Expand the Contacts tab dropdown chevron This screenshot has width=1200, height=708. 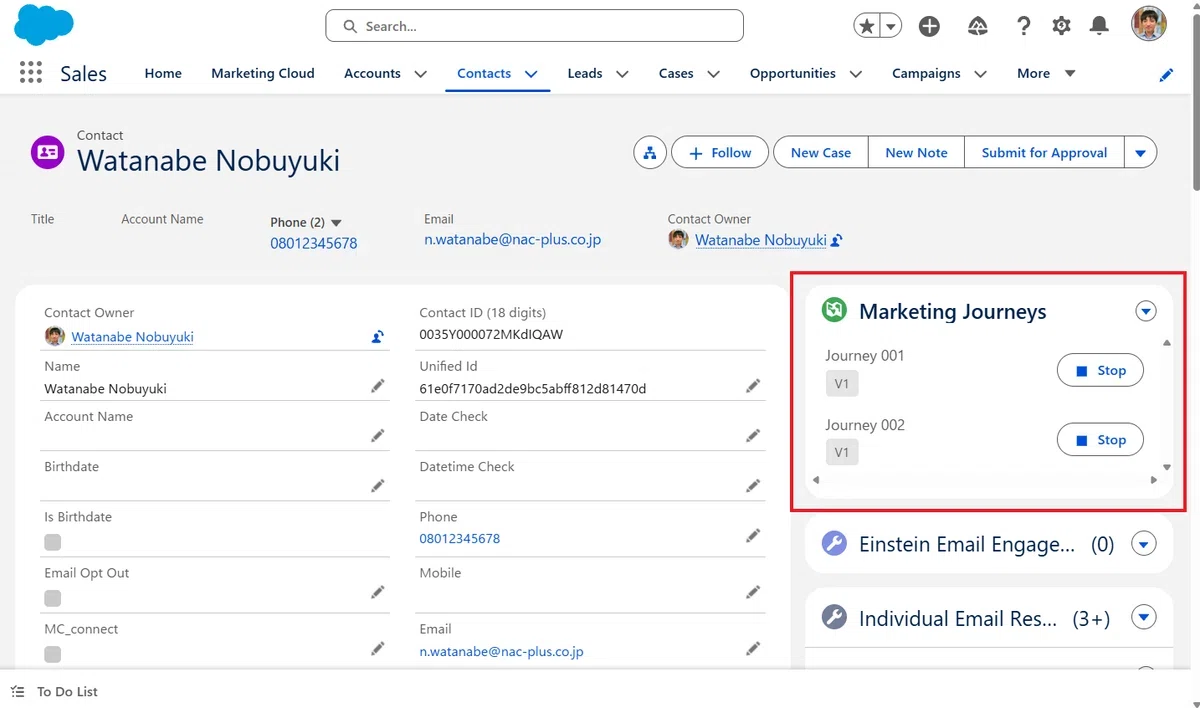click(x=531, y=74)
